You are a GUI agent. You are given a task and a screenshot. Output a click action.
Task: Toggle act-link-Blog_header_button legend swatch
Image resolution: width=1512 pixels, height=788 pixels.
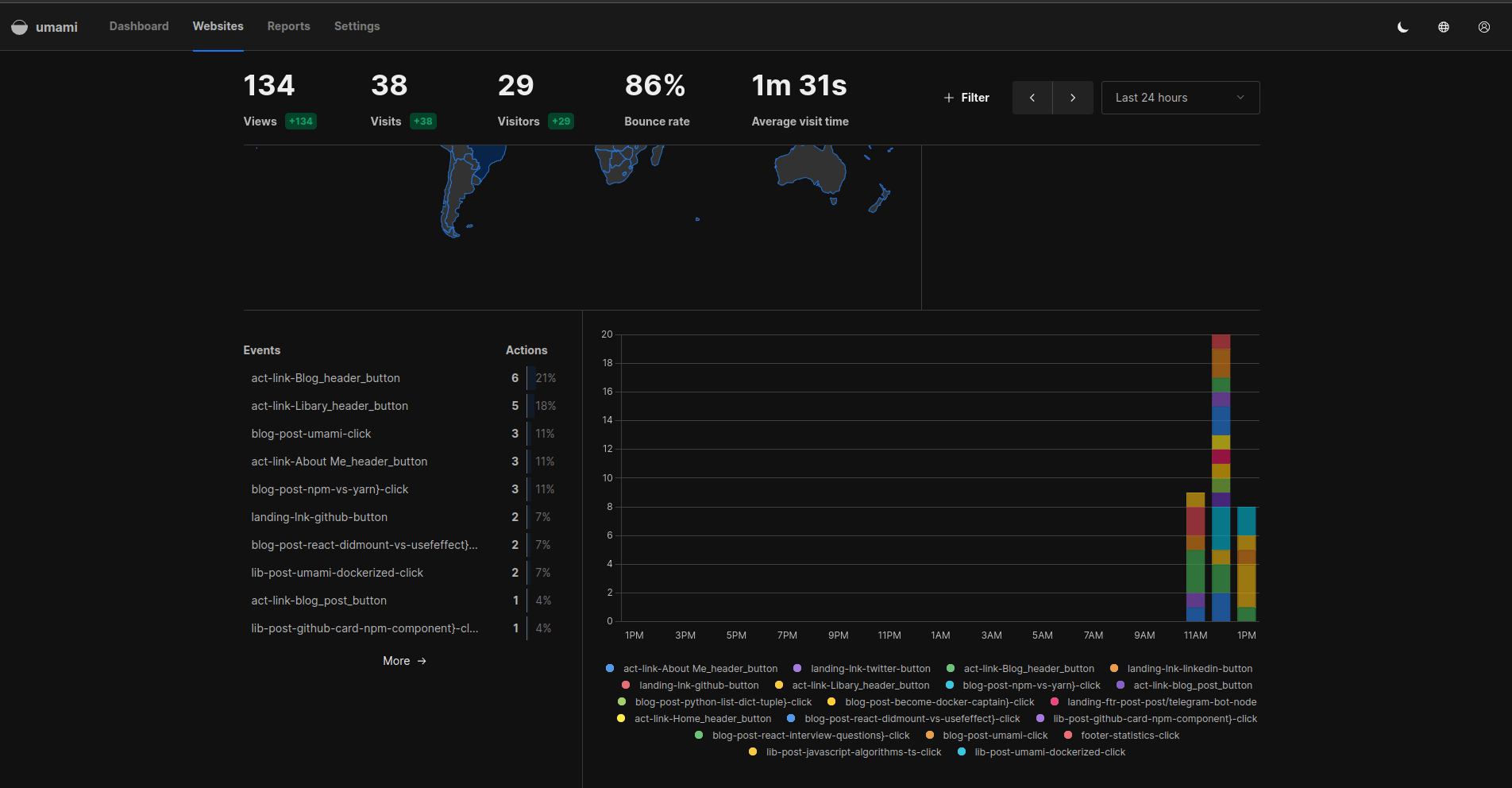951,669
